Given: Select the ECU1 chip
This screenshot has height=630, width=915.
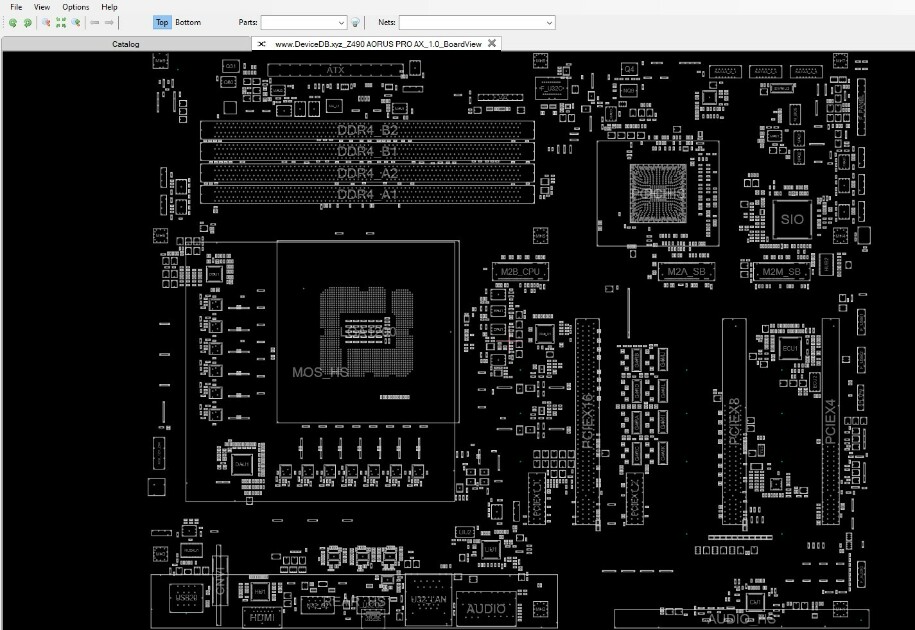Looking at the screenshot, I should coord(790,348).
